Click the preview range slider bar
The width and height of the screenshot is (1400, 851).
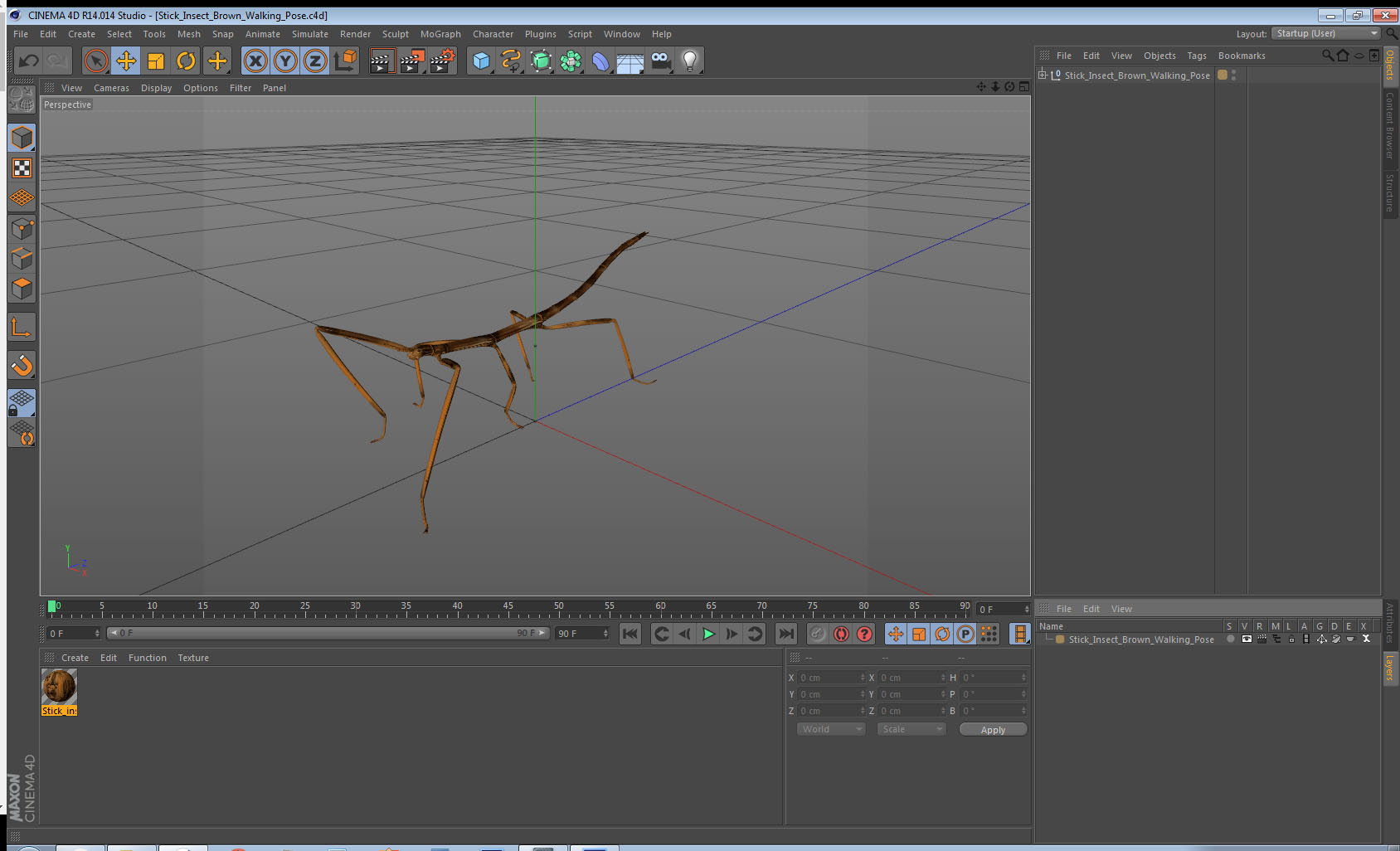(x=328, y=633)
